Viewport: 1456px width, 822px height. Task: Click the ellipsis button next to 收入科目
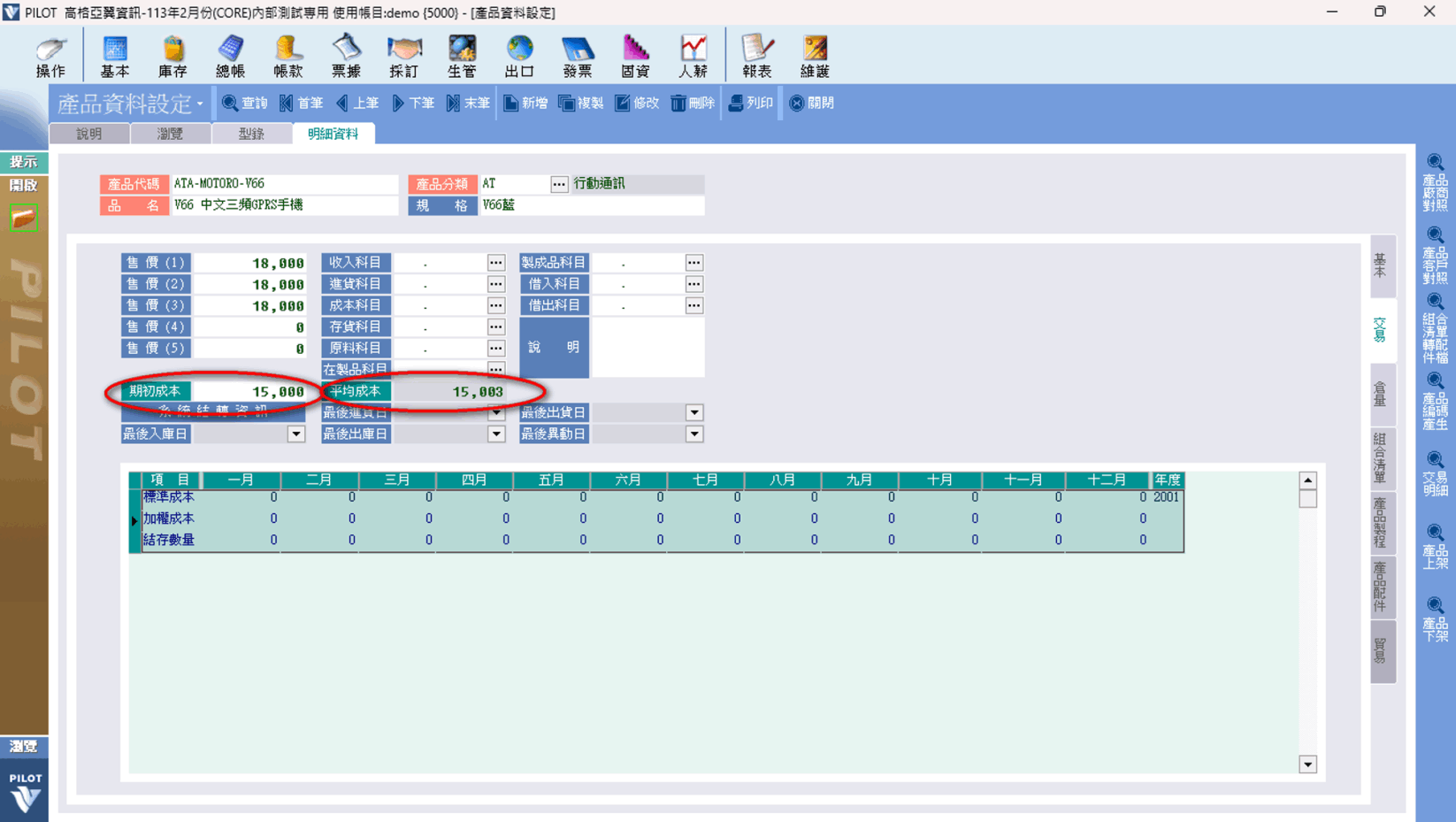click(x=496, y=263)
